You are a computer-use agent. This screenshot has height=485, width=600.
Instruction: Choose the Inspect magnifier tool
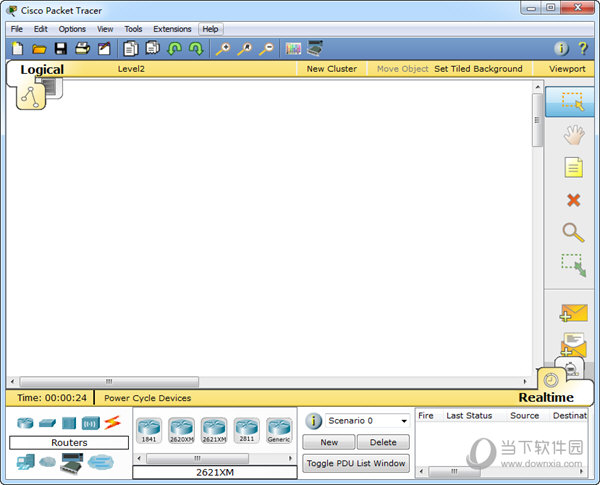(x=572, y=232)
